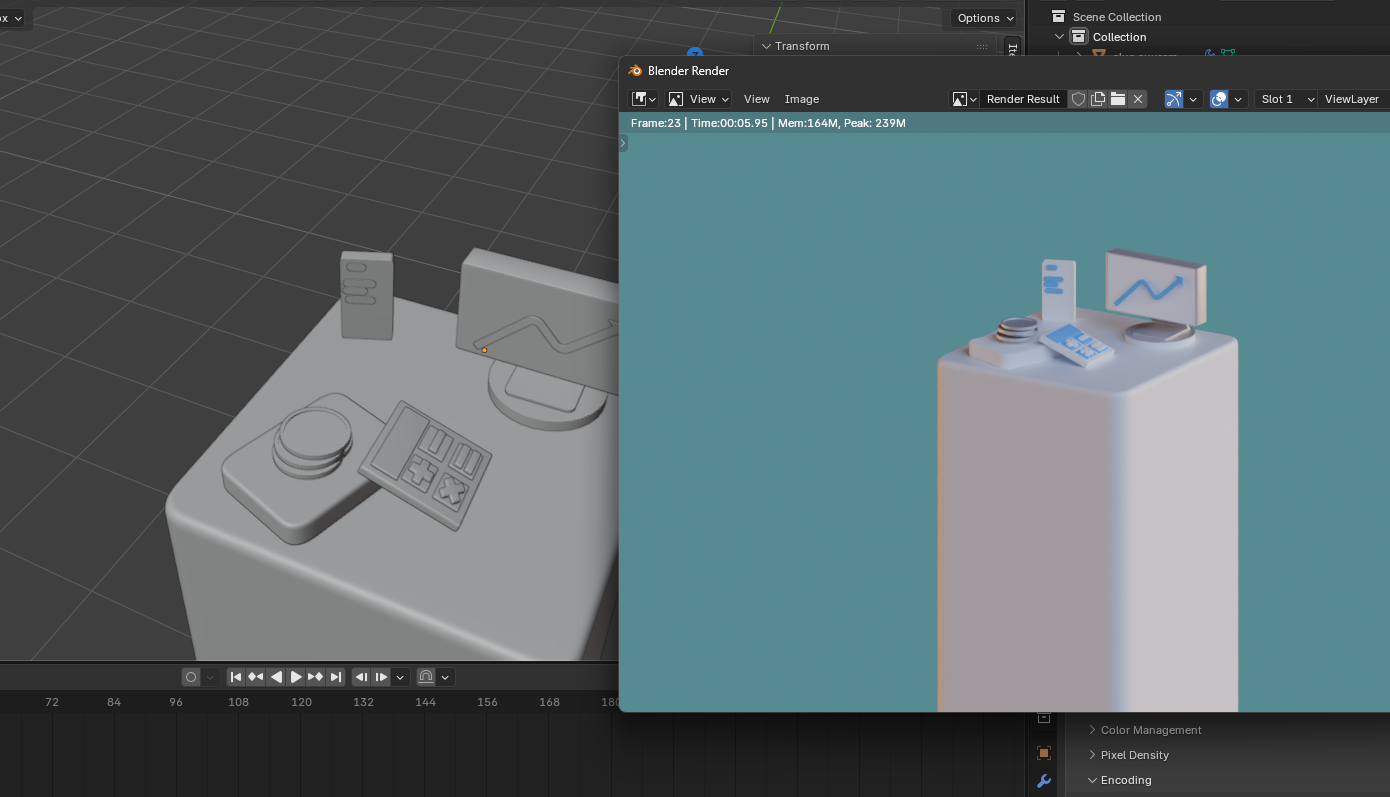Collapse the Transform panel in sidebar
The width and height of the screenshot is (1390, 797).
pos(767,46)
